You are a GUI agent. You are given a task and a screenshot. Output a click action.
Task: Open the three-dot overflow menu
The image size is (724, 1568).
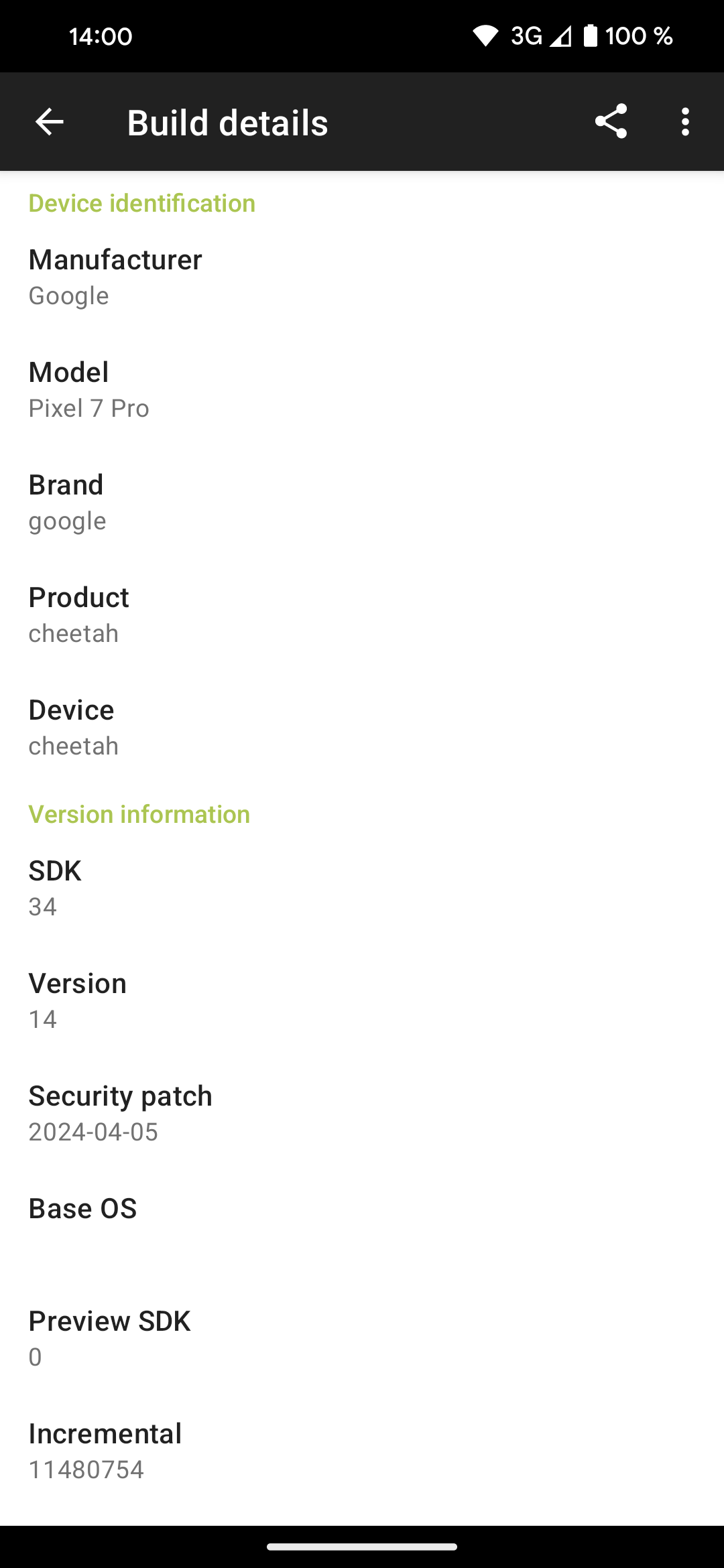coord(685,122)
